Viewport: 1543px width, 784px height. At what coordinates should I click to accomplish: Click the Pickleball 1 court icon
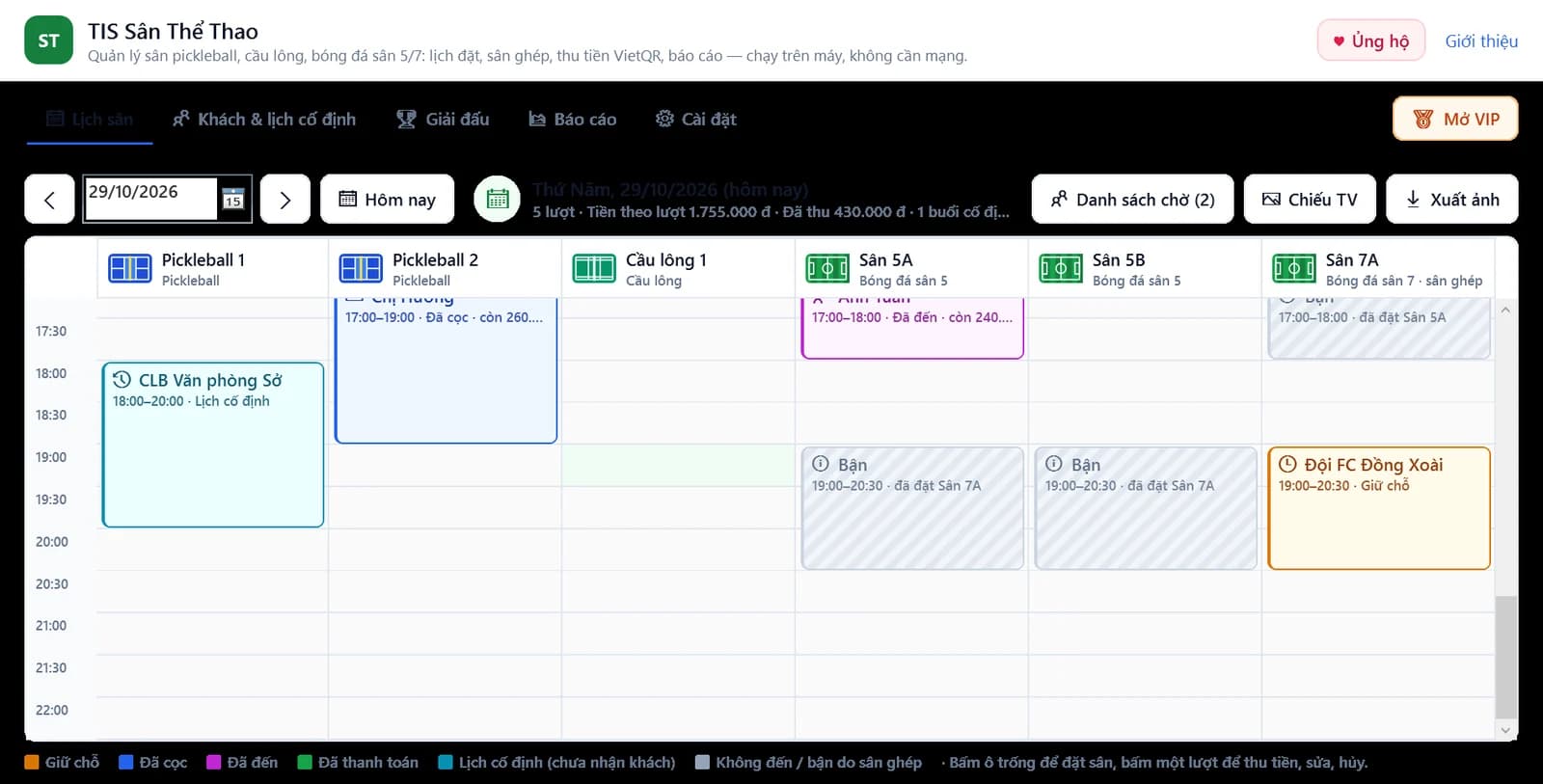tap(129, 268)
